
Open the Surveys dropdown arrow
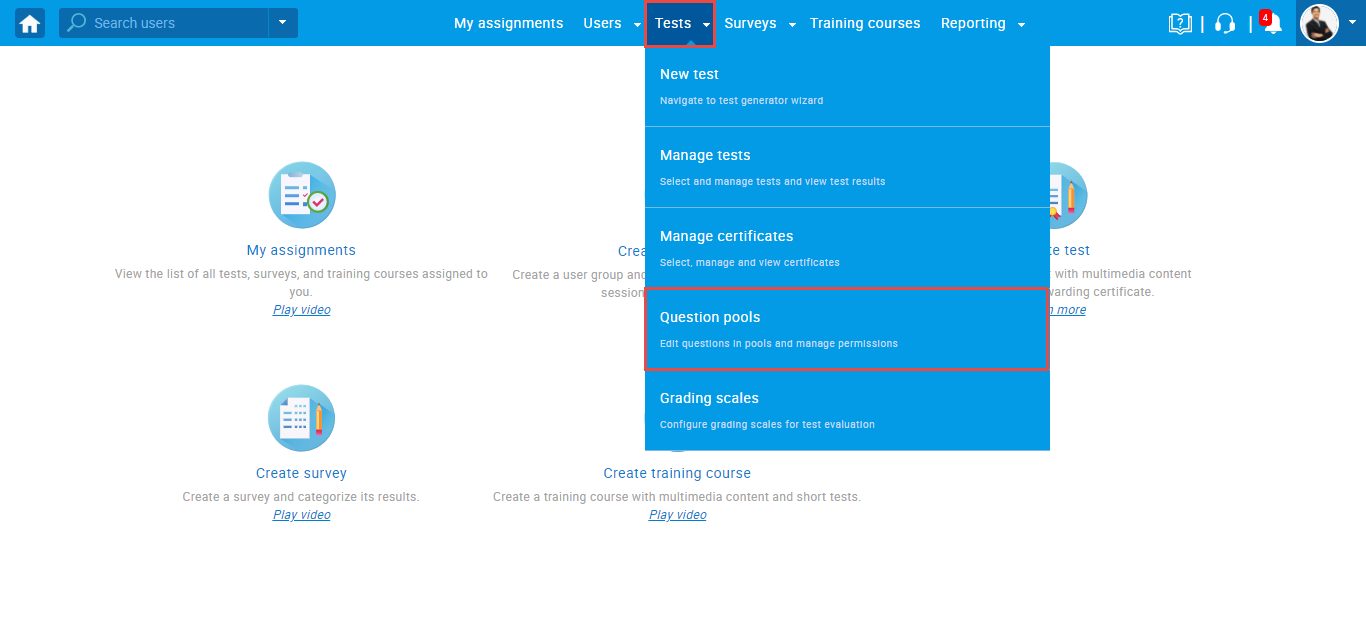[791, 24]
